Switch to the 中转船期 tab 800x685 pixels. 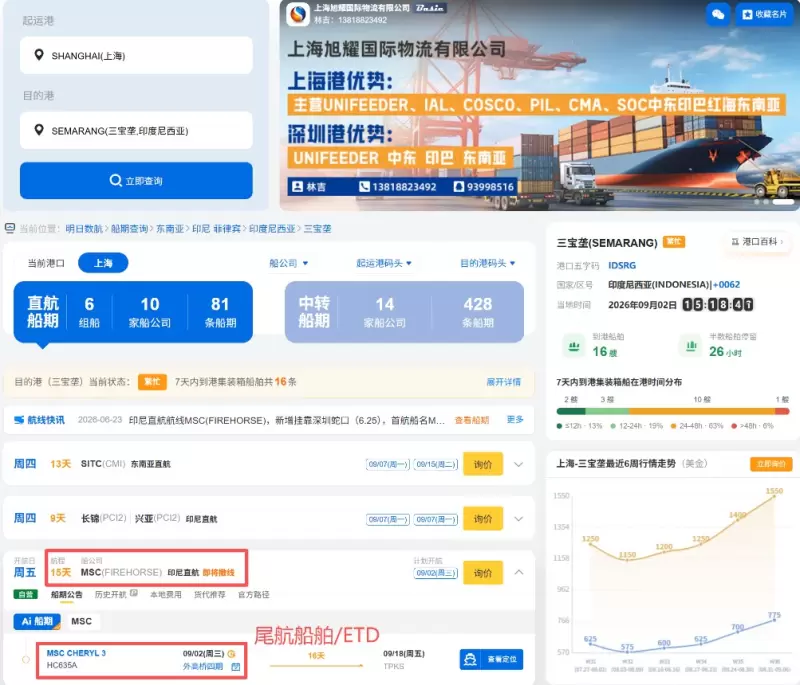tap(404, 312)
